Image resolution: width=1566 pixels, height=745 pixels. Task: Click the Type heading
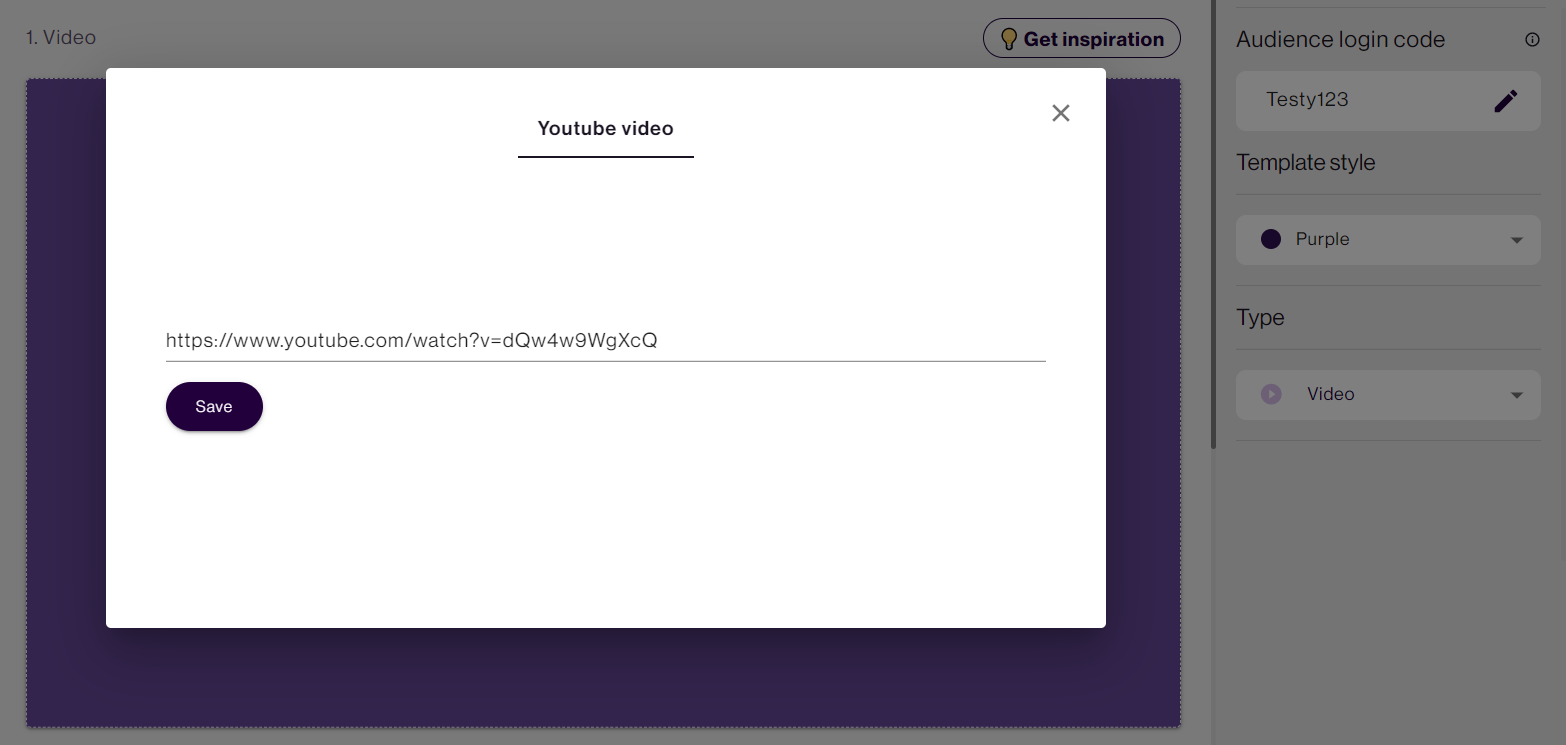(1260, 317)
